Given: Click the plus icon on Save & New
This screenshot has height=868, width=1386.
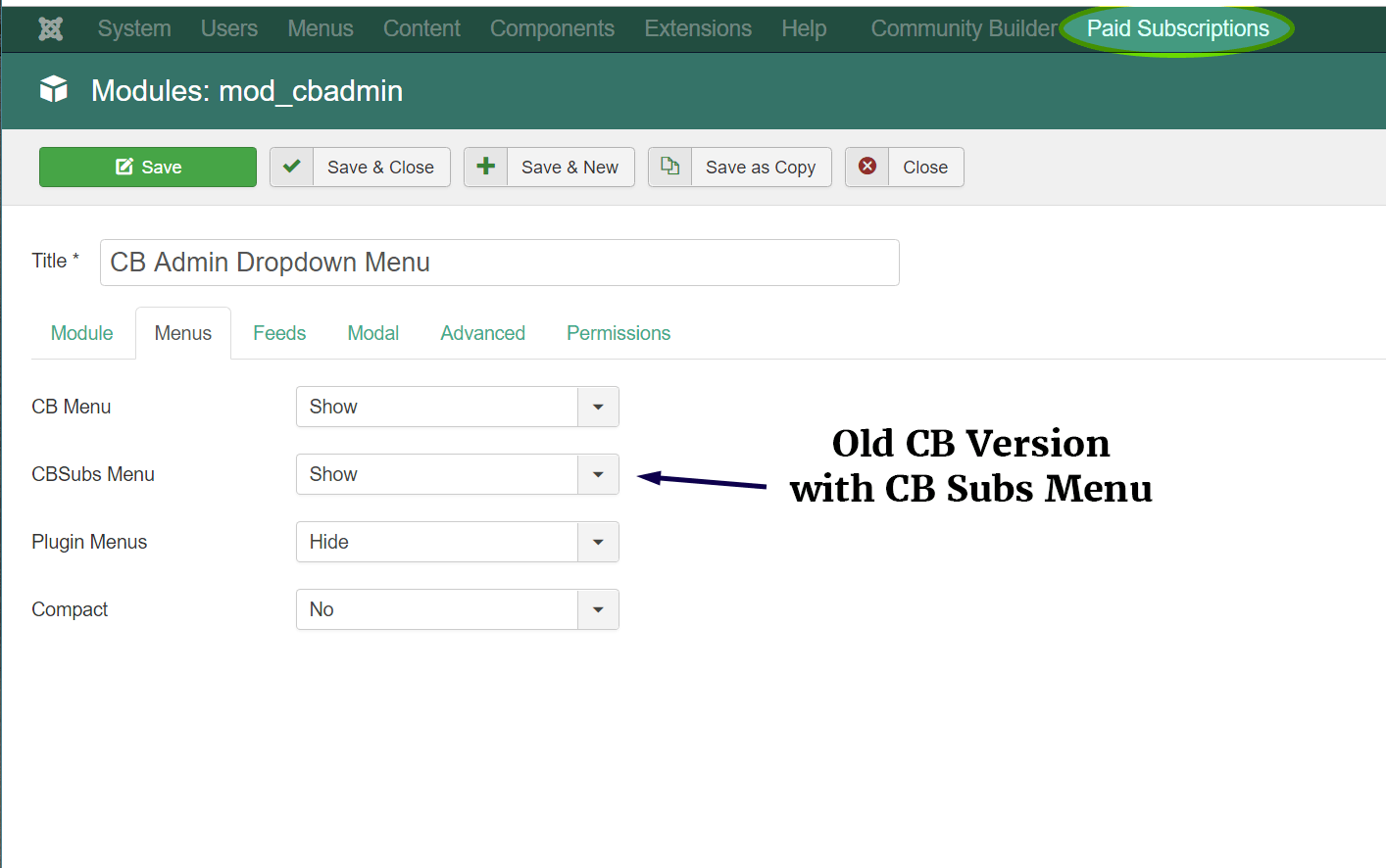Looking at the screenshot, I should (485, 167).
